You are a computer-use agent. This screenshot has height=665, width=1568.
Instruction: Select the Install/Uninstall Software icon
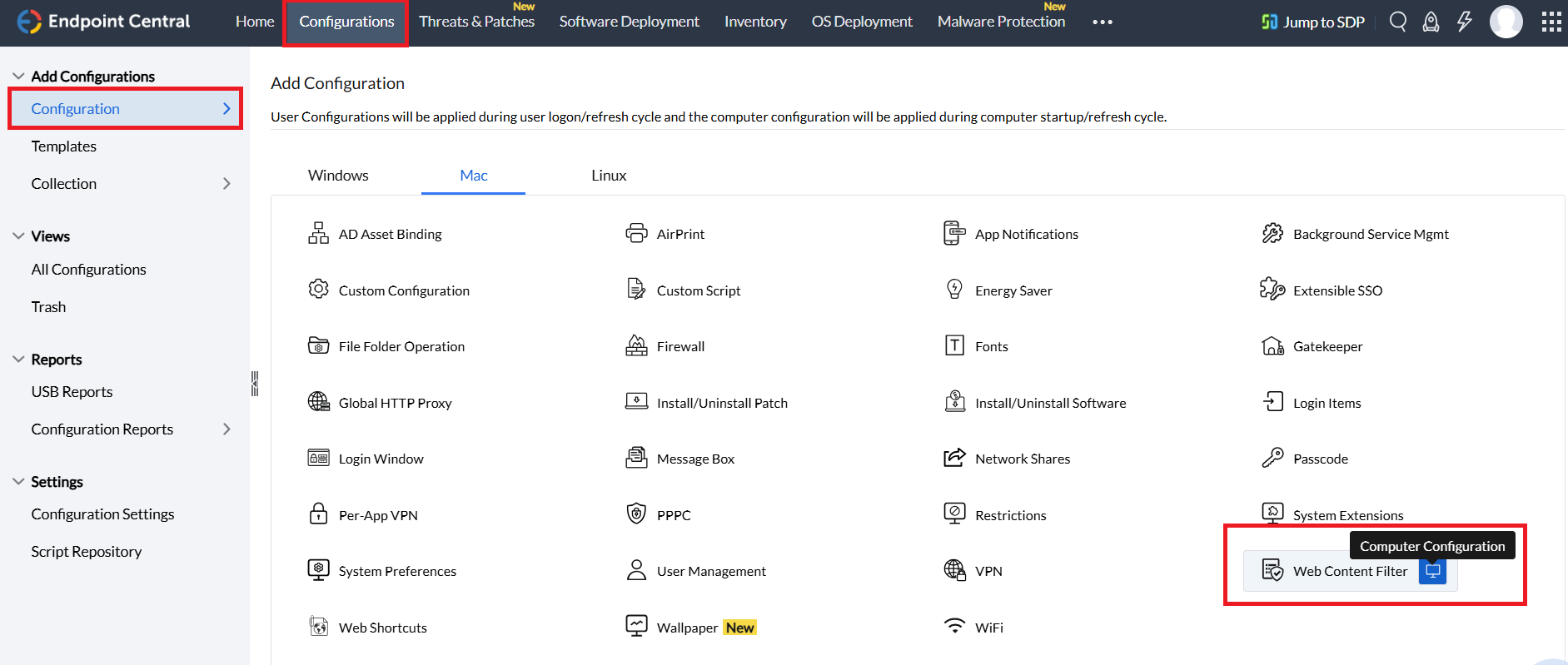[954, 401]
